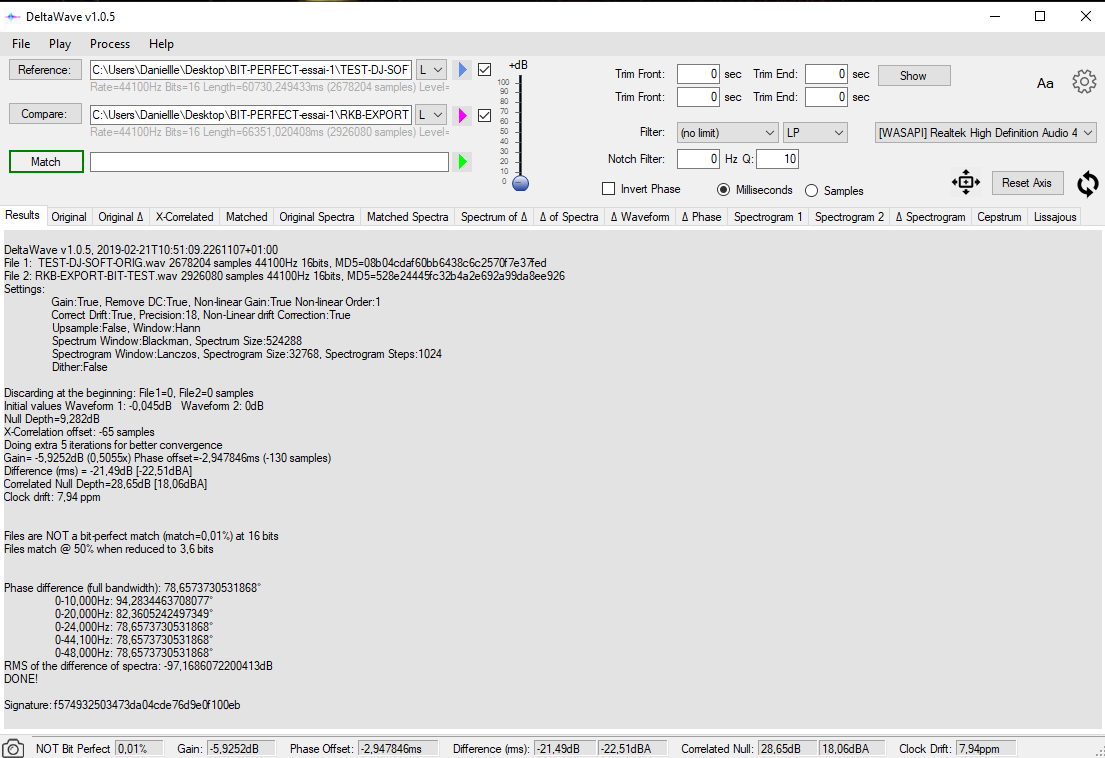The height and width of the screenshot is (758, 1105).
Task: Click the Show button
Action: coord(913,75)
